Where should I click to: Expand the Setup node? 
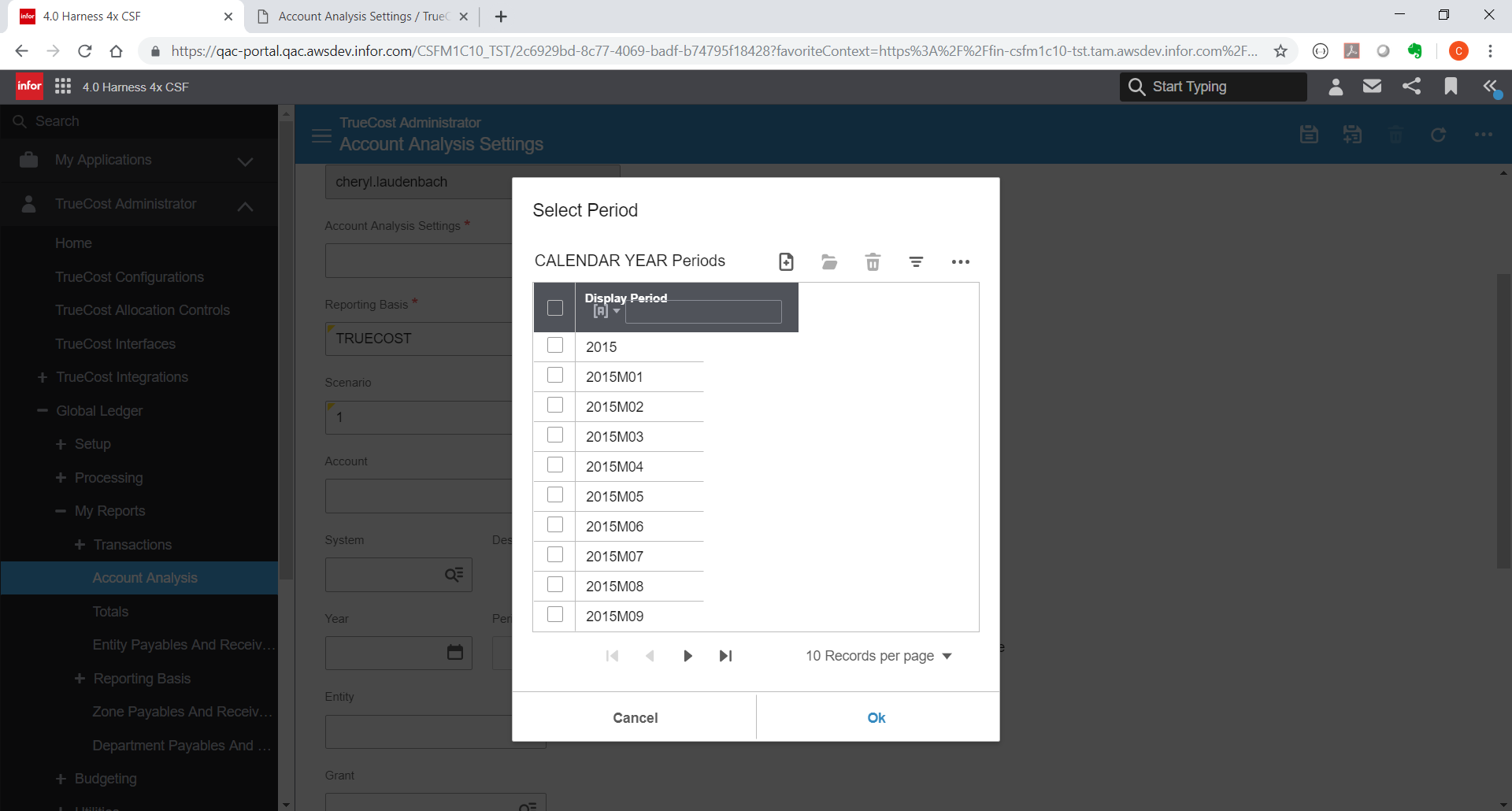pyautogui.click(x=61, y=445)
